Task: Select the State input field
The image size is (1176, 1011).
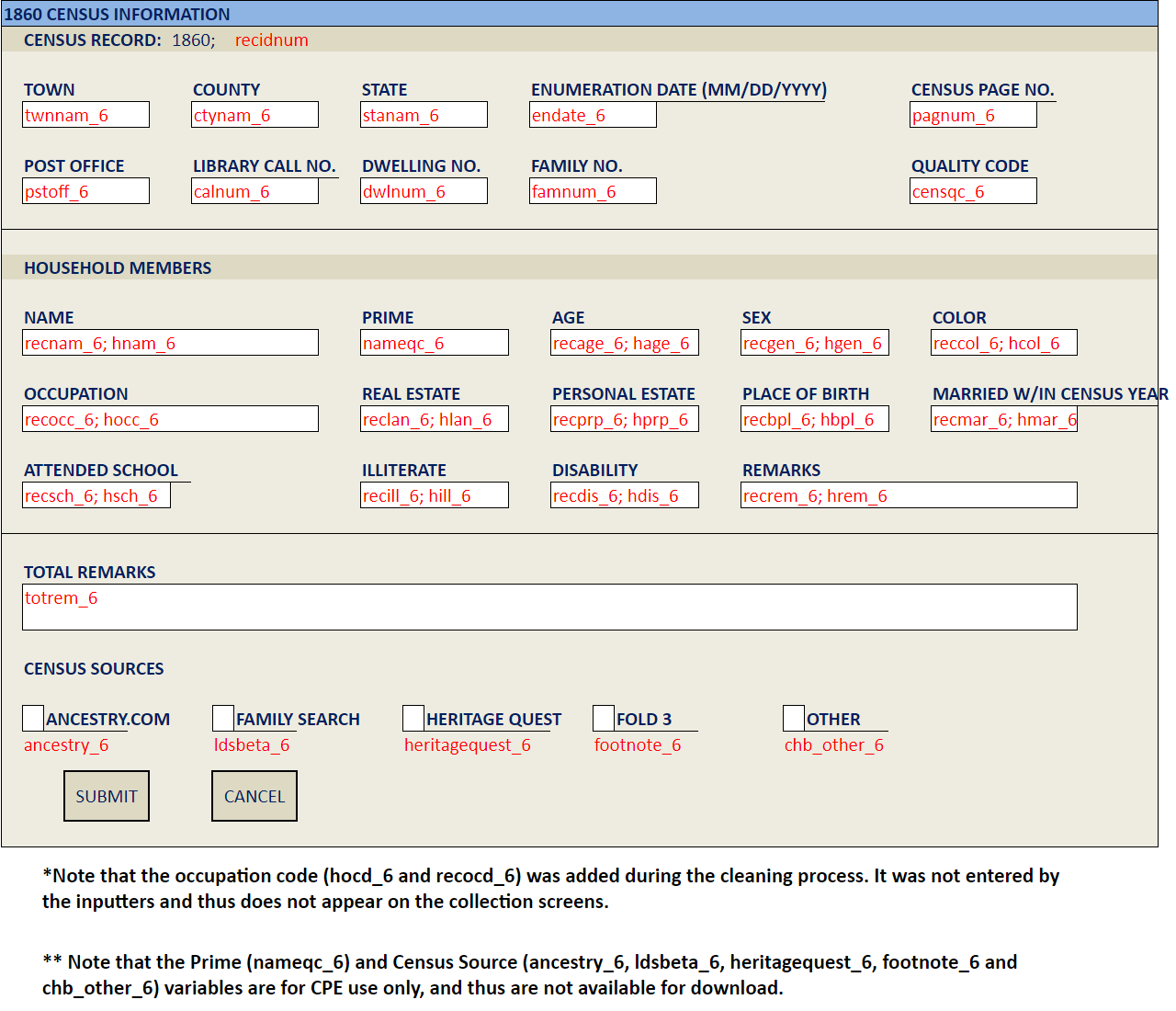Action: (x=424, y=115)
